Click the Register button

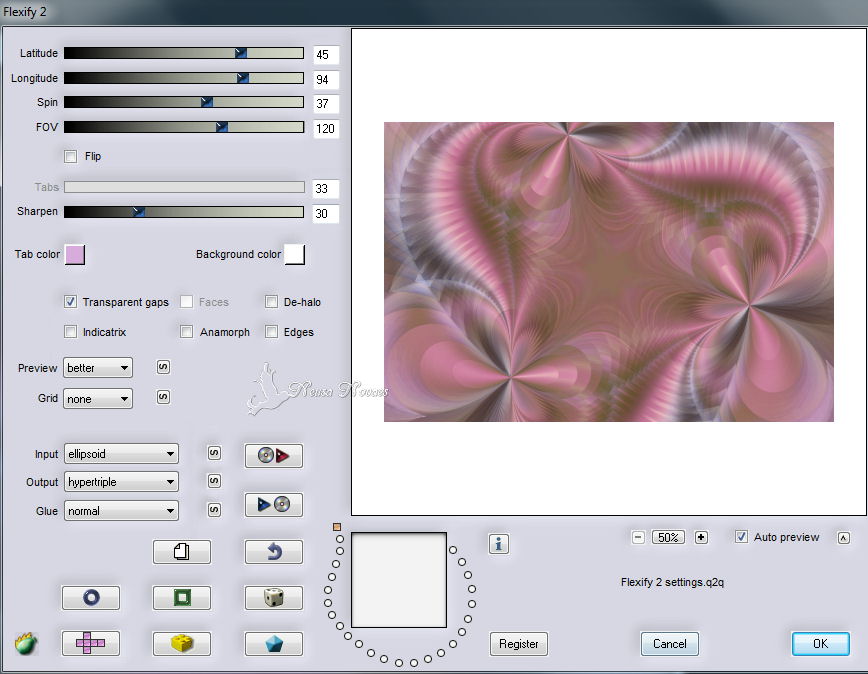click(519, 644)
